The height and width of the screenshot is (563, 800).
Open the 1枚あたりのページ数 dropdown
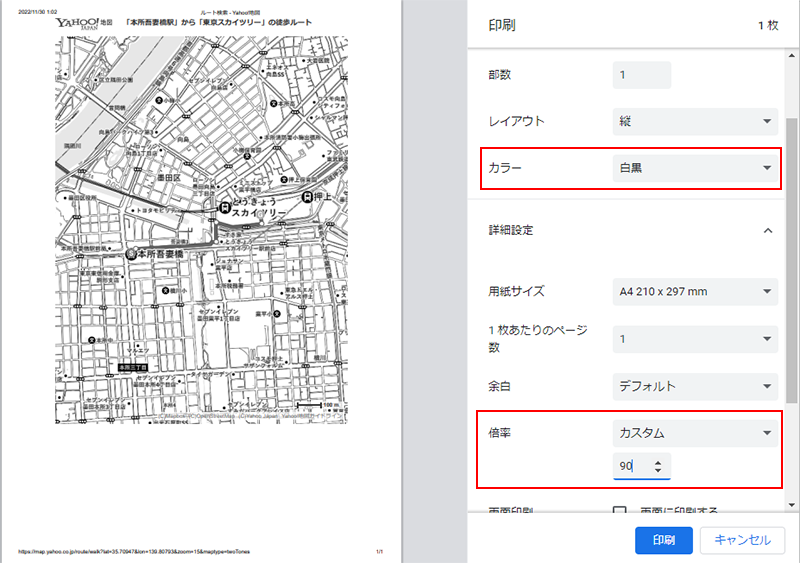695,339
